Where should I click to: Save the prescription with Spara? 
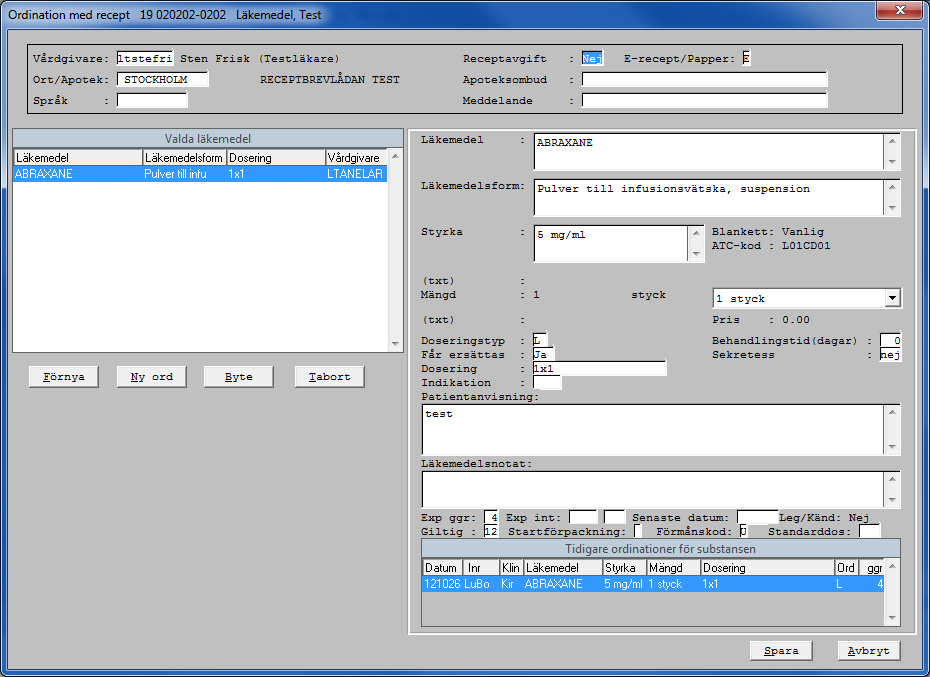781,651
